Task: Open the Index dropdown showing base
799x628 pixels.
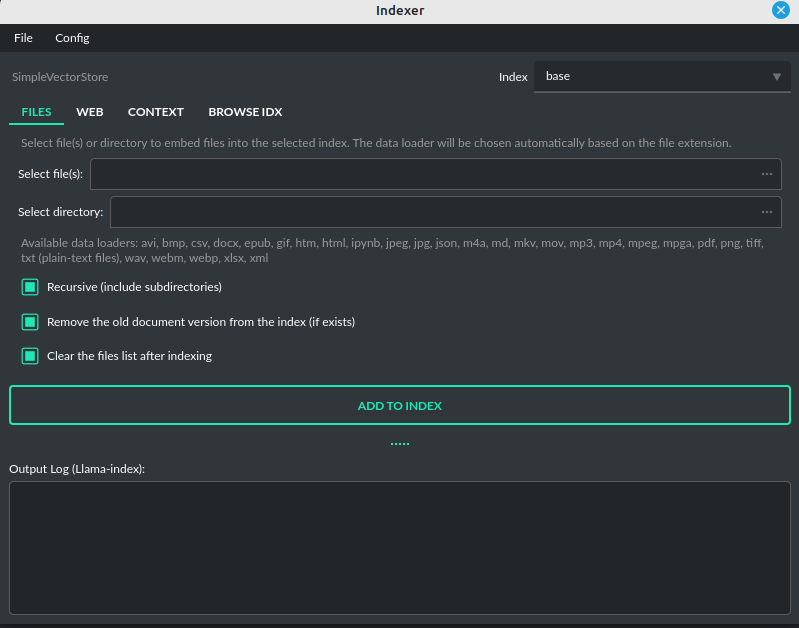Action: (x=650, y=77)
